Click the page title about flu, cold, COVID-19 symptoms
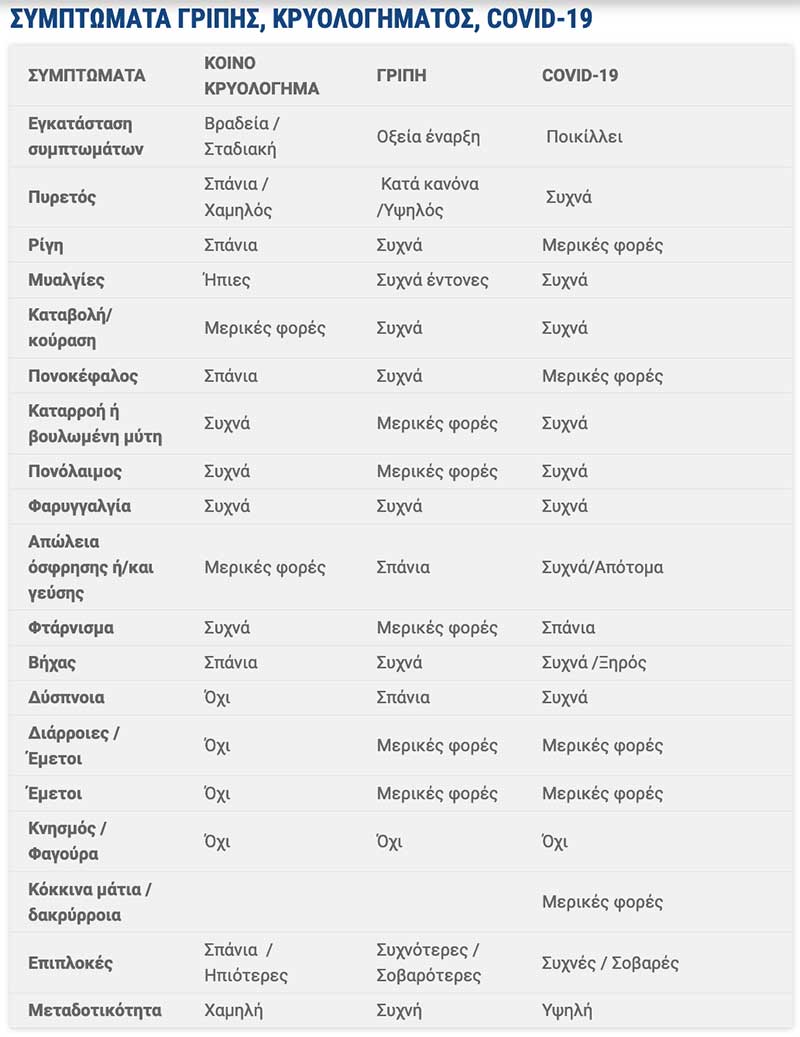The height and width of the screenshot is (1037, 800). pyautogui.click(x=300, y=19)
